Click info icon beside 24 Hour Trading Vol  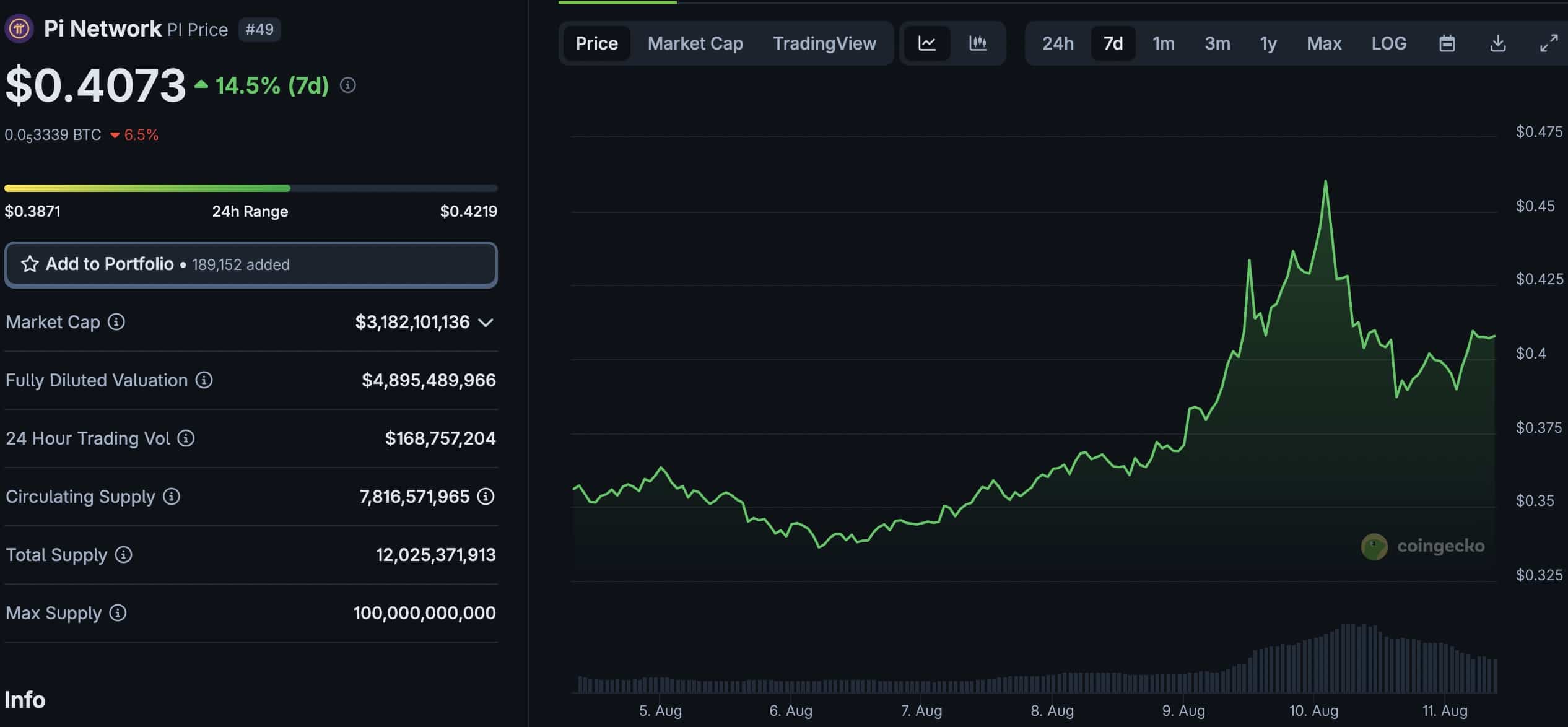click(185, 438)
